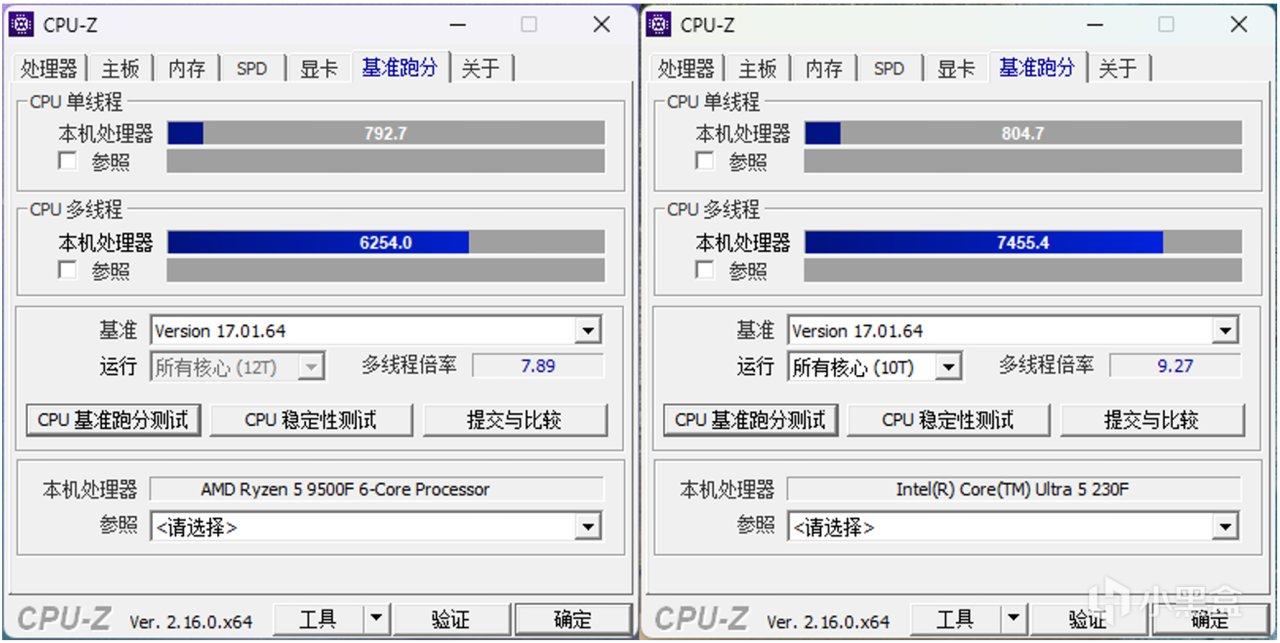
Task: Click 确定 button in right window
Action: click(1211, 619)
